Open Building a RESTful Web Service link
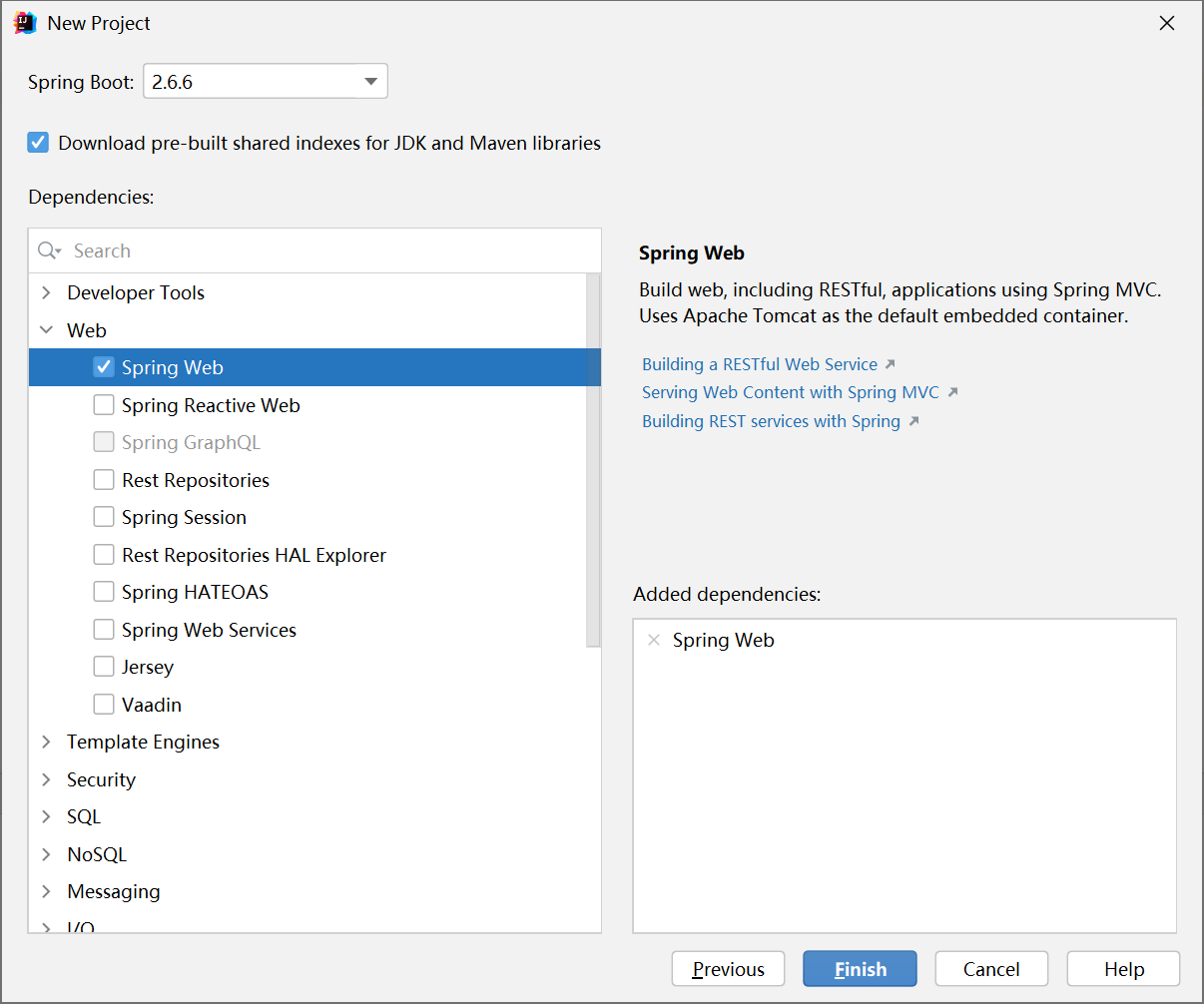Image resolution: width=1204 pixels, height=1004 pixels. click(760, 364)
